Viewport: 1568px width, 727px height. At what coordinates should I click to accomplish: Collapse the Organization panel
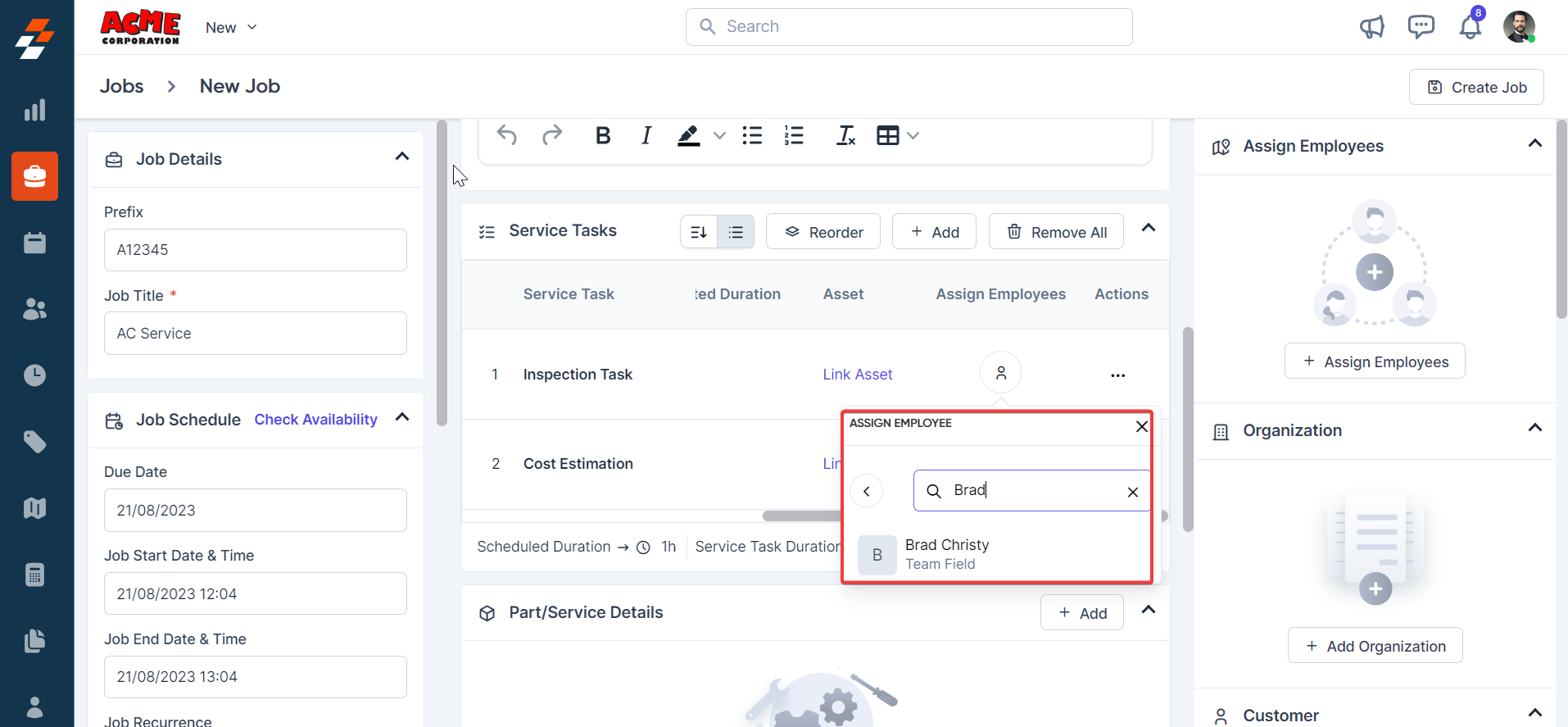tap(1534, 429)
